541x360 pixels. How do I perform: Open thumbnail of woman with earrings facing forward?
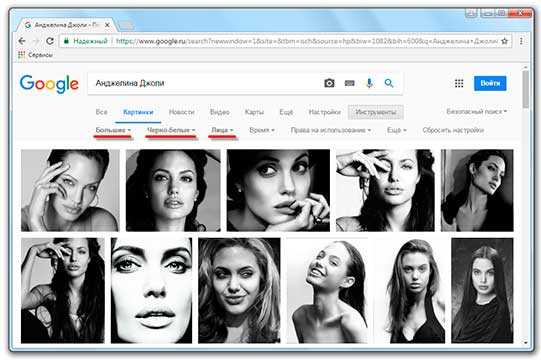[x=173, y=190]
